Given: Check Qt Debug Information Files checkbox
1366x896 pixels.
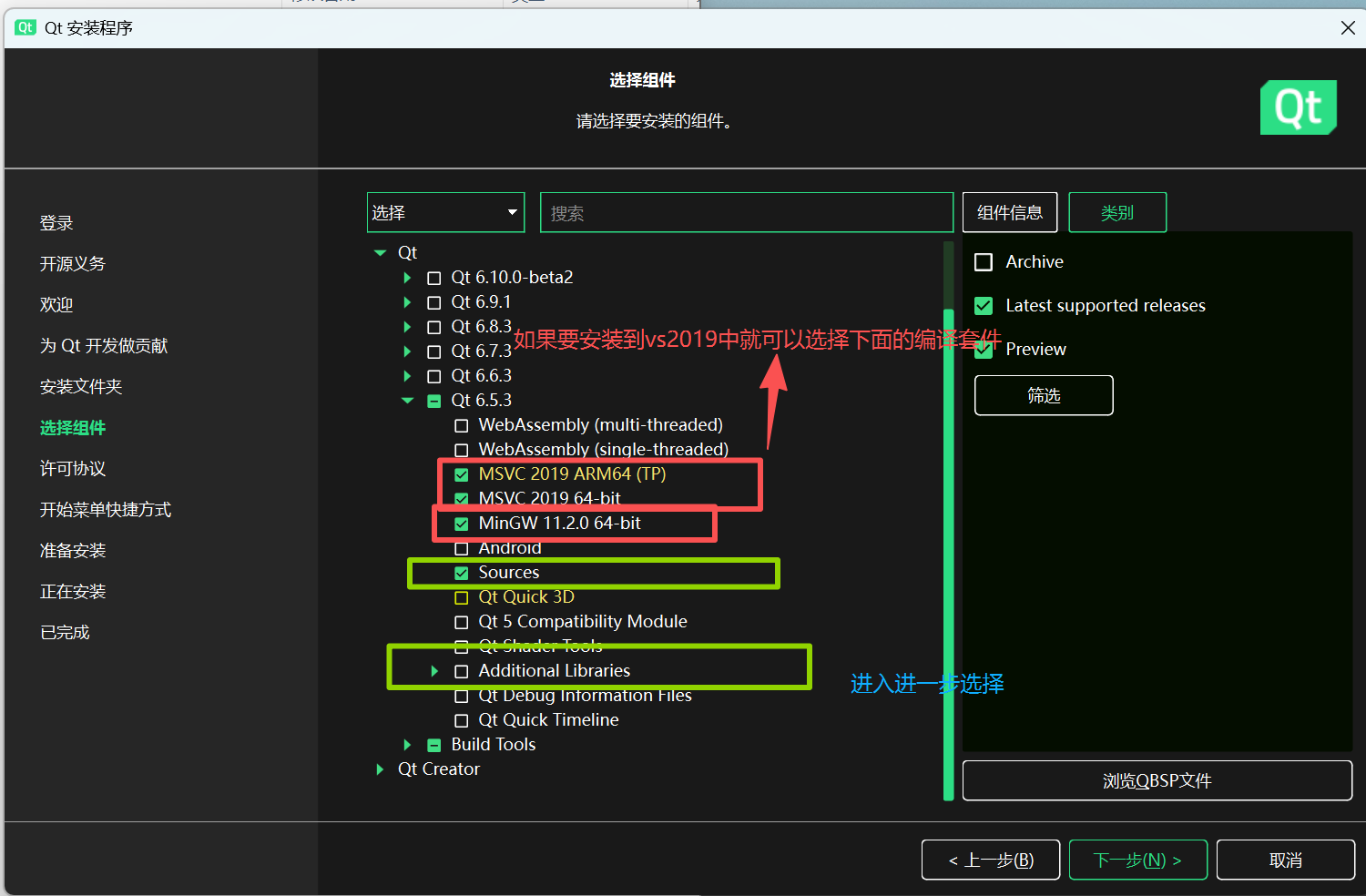Looking at the screenshot, I should (x=462, y=696).
